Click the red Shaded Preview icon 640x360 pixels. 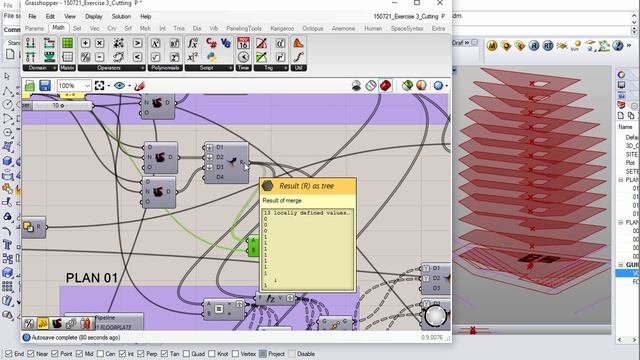(x=385, y=86)
